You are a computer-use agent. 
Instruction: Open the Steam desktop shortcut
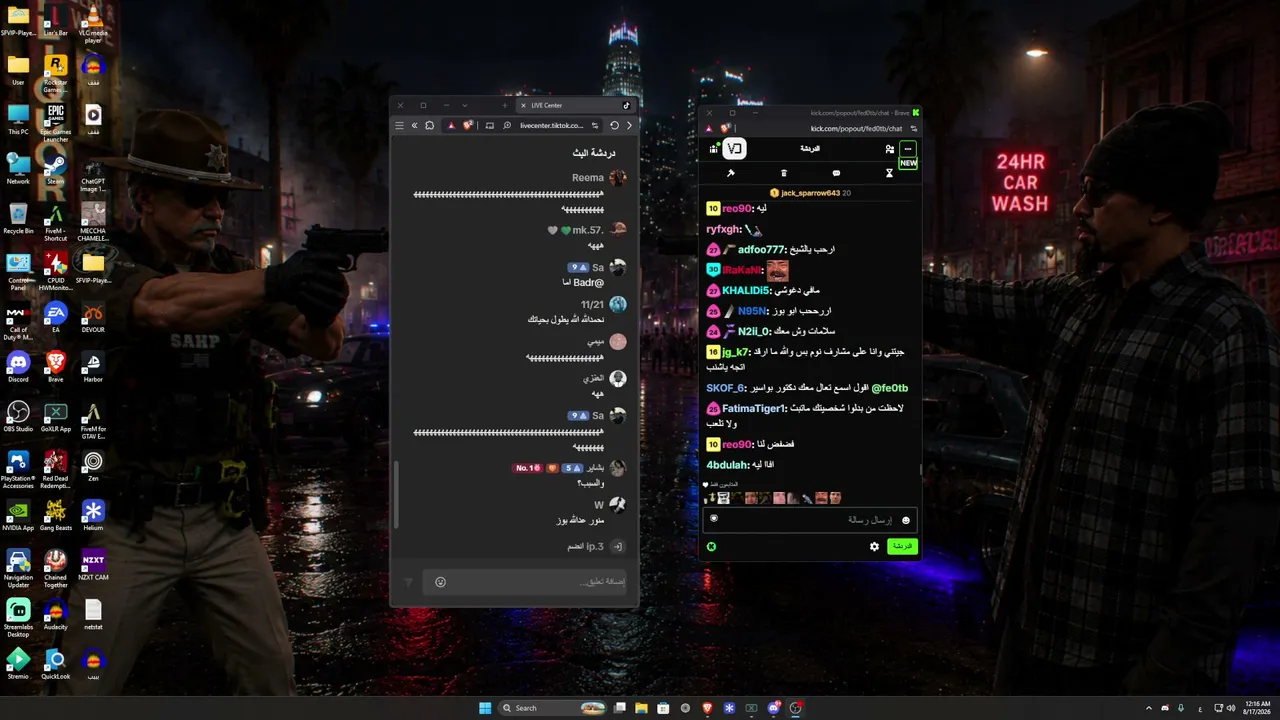click(55, 166)
